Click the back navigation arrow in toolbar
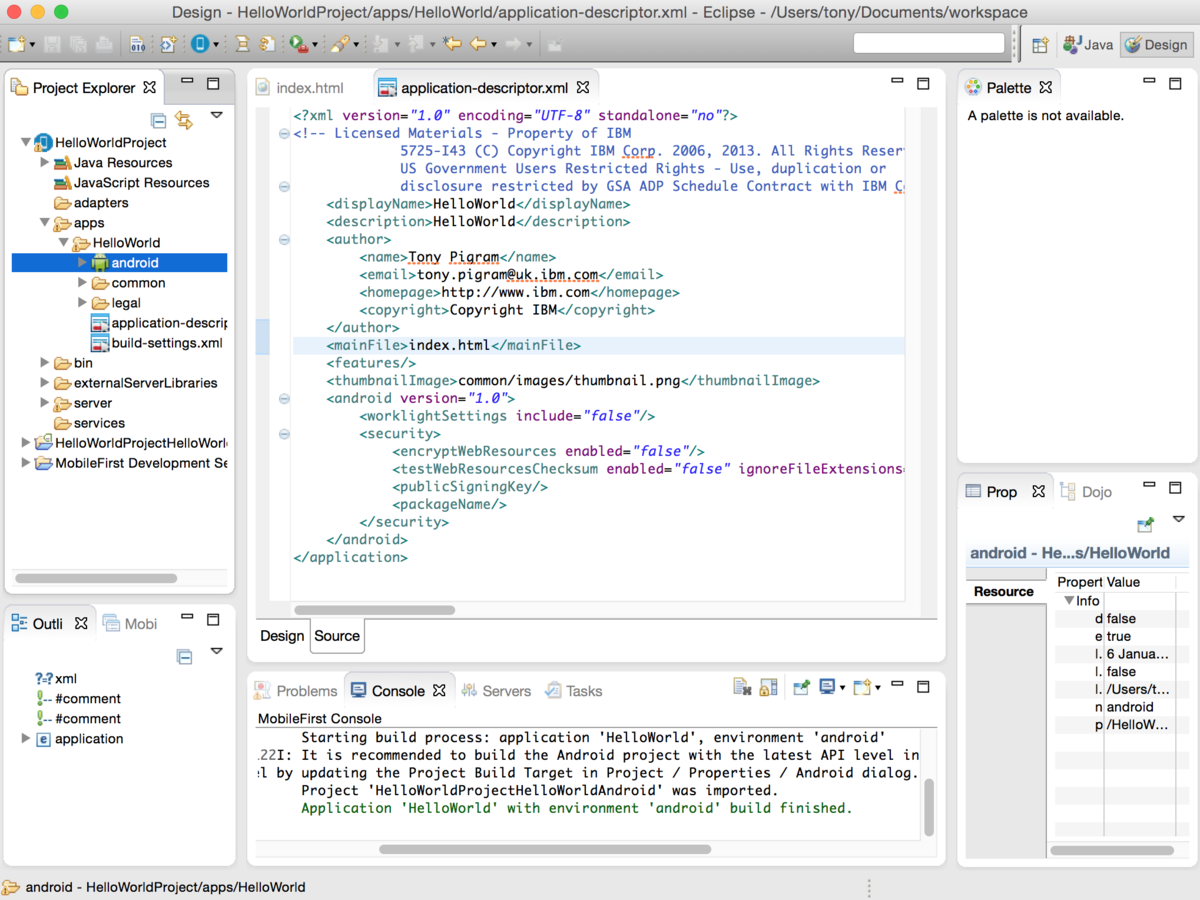1200x900 pixels. click(x=478, y=44)
